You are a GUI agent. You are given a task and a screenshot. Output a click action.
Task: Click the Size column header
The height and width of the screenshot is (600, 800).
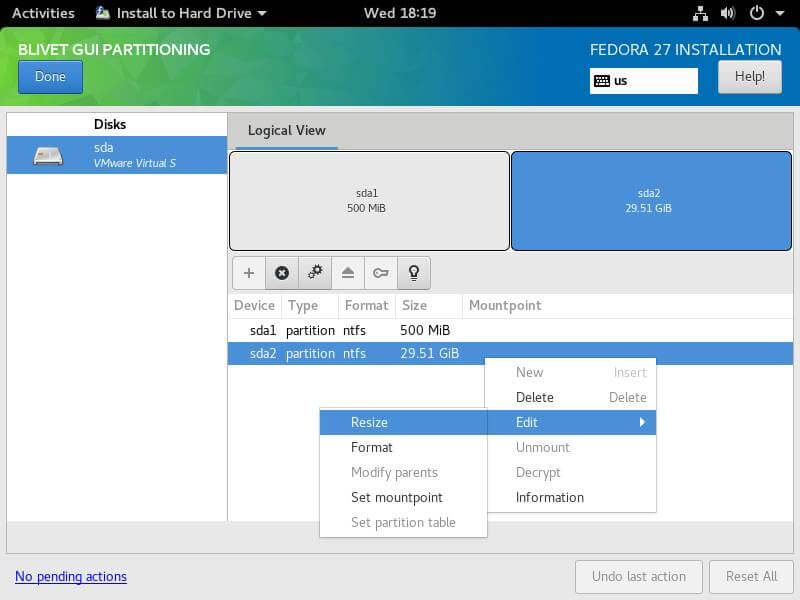429,306
